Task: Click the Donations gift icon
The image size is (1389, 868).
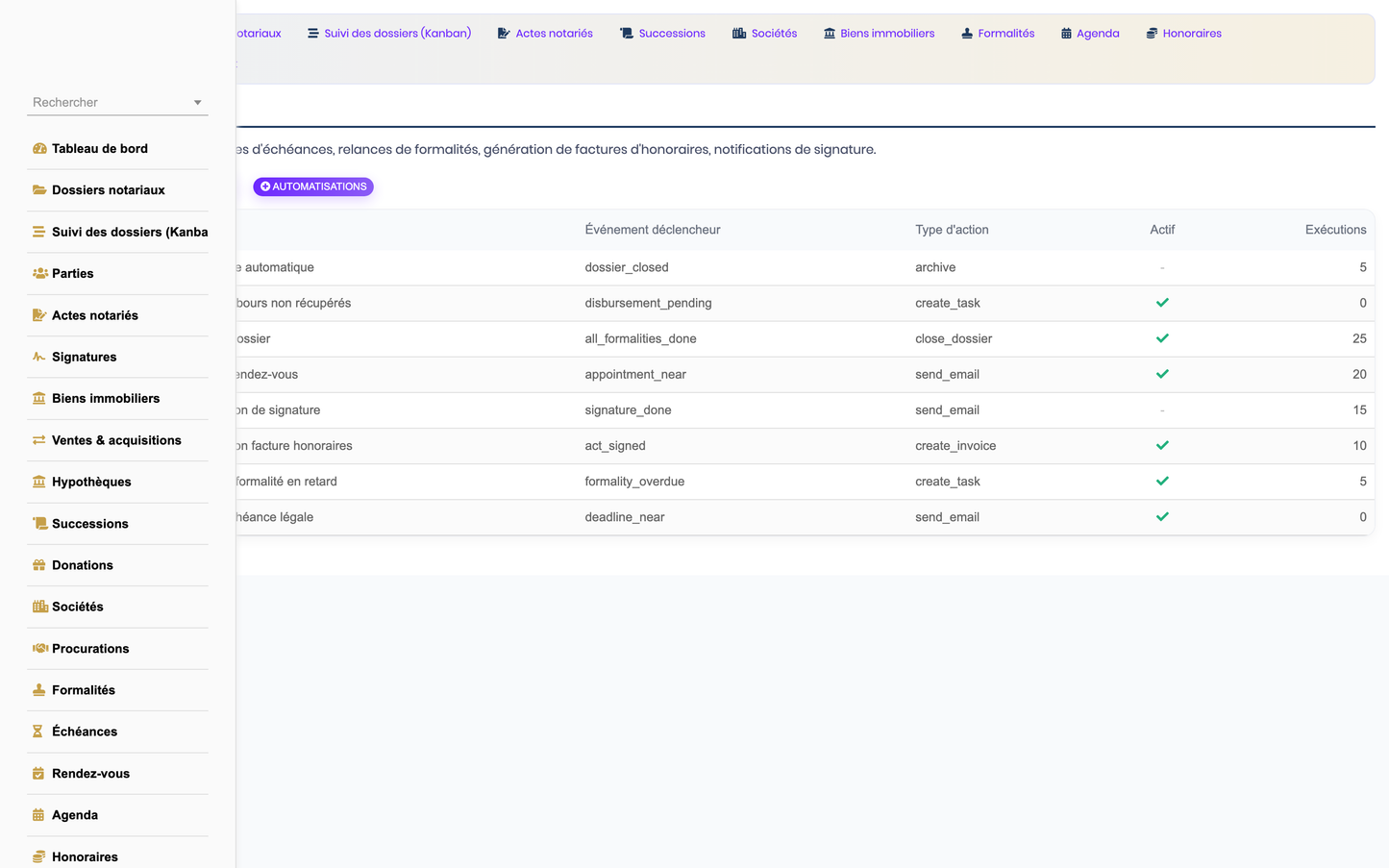Action: click(x=39, y=565)
